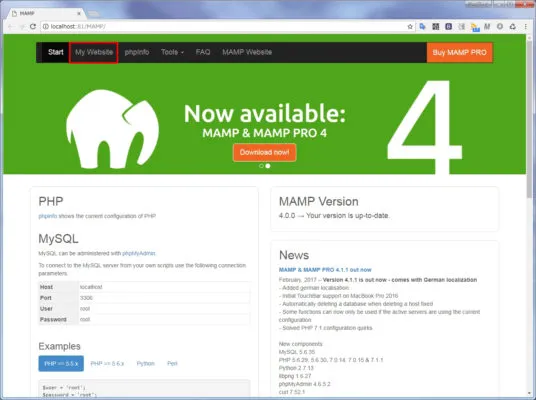
Task: Click the phpInfo link under PHP
Action: point(48,216)
